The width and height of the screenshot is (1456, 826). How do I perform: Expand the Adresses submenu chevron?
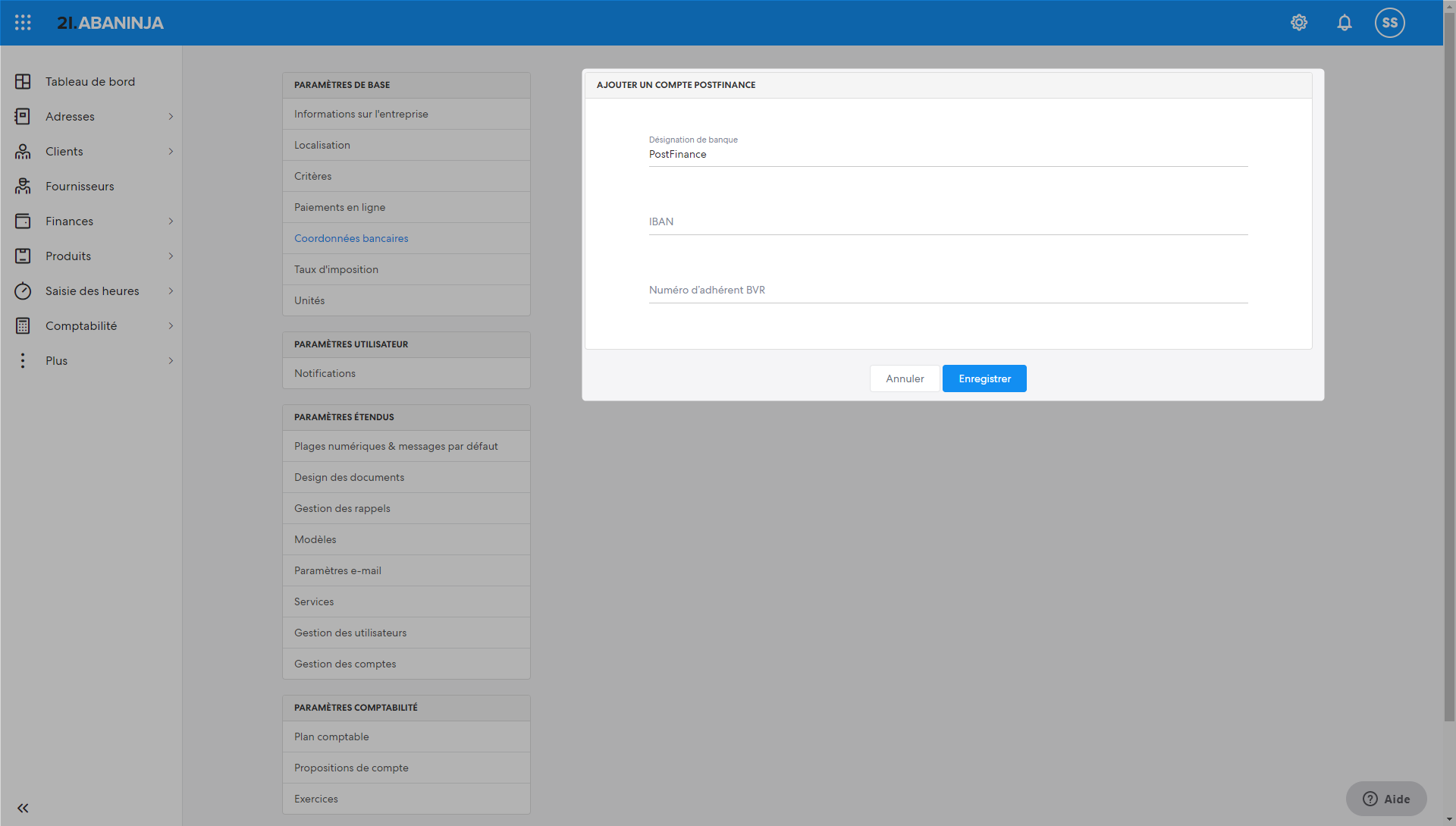tap(171, 116)
